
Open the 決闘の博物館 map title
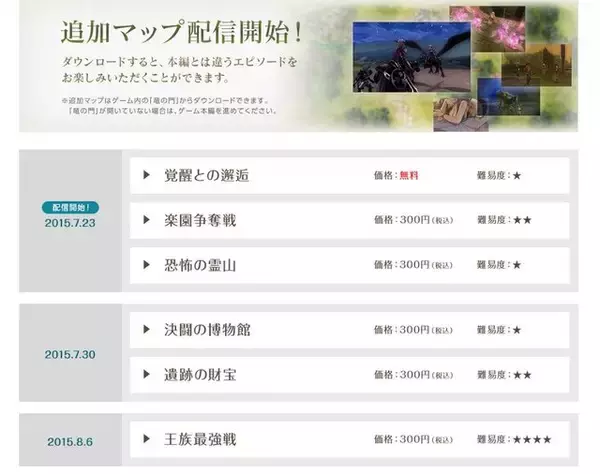[x=207, y=330]
